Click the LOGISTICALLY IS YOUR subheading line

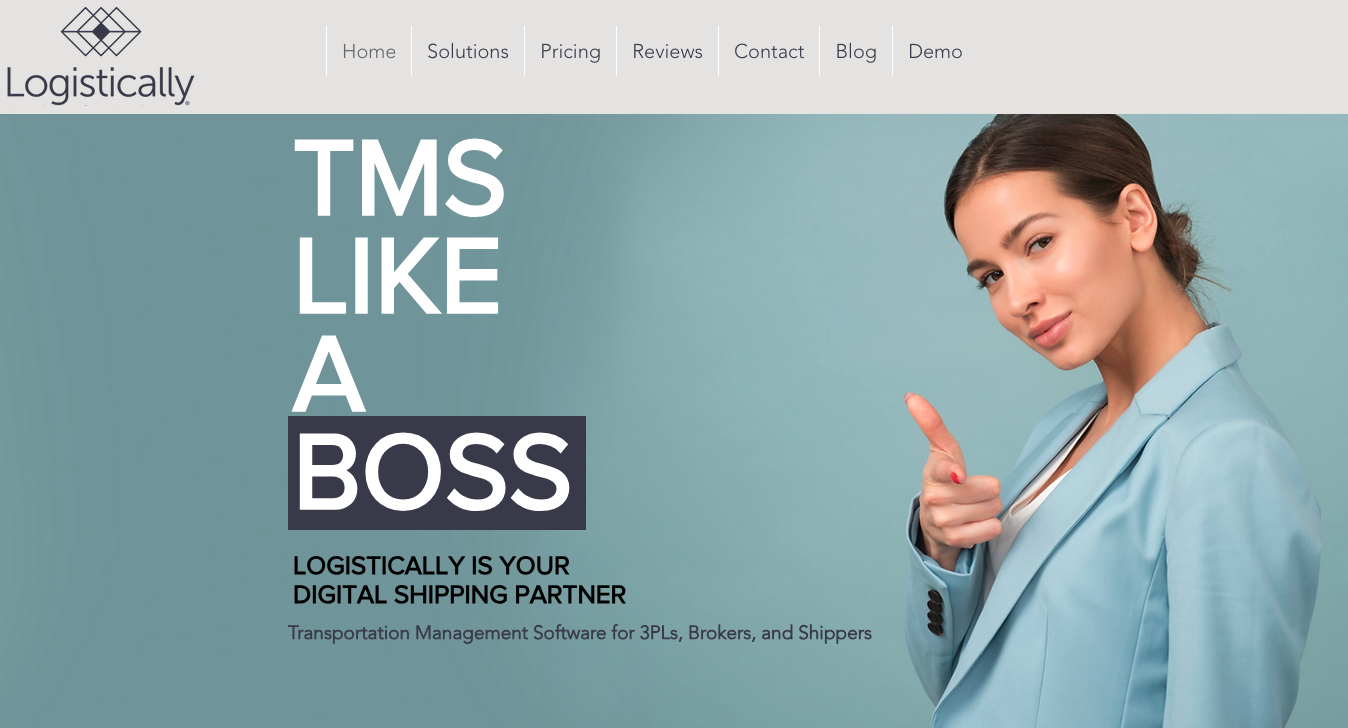point(431,565)
